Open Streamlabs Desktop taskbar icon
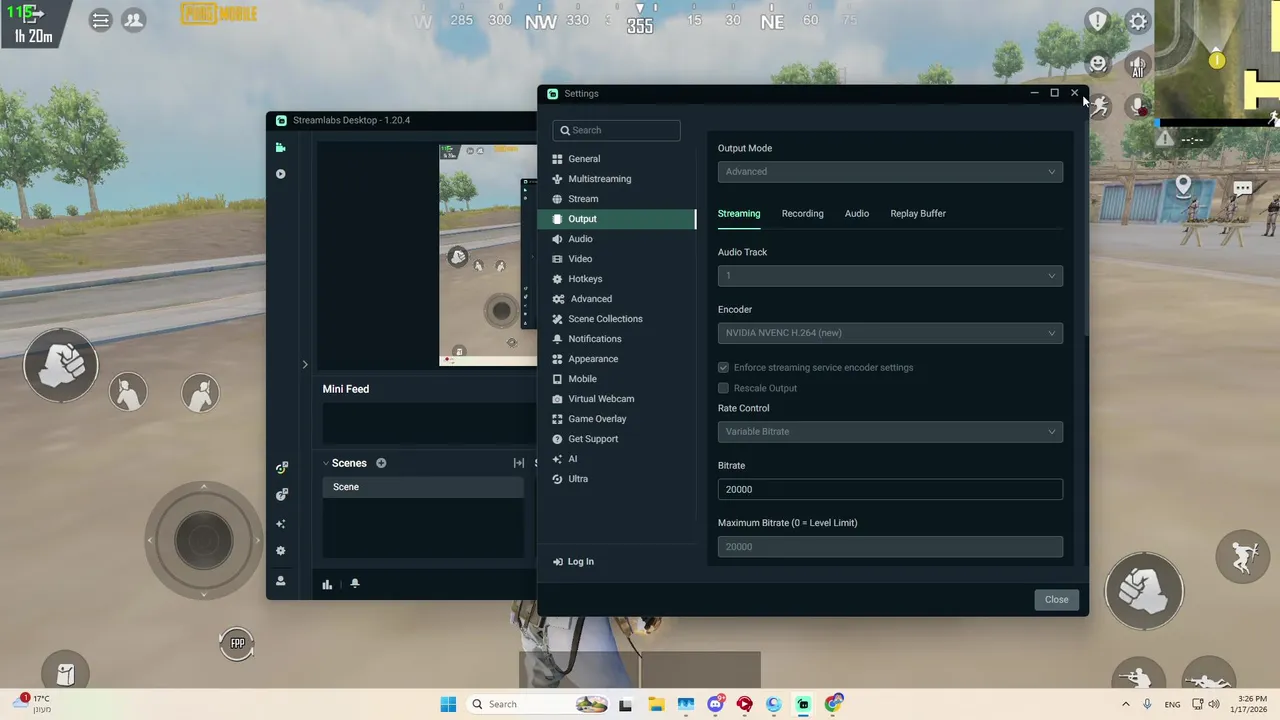 tap(803, 704)
